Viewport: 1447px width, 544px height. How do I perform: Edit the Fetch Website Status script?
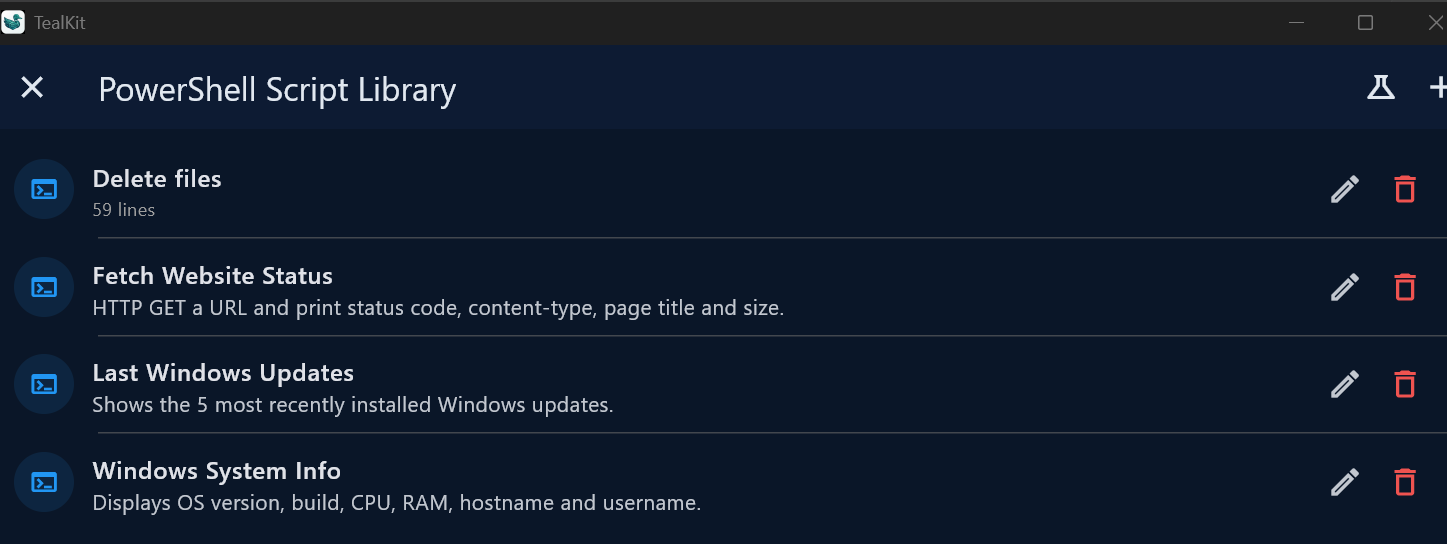1345,287
